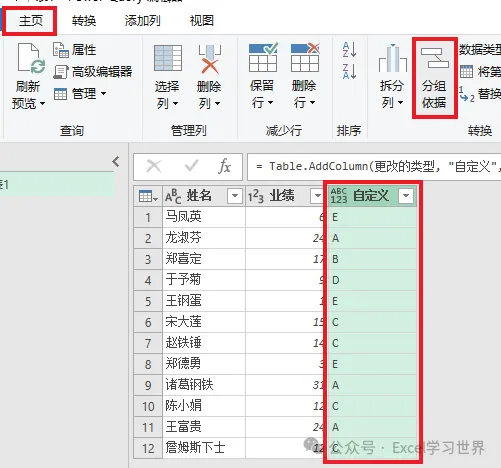Collapse the queries pane with the chevron
Image resolution: width=501 pixels, height=468 pixels.
tap(116, 162)
